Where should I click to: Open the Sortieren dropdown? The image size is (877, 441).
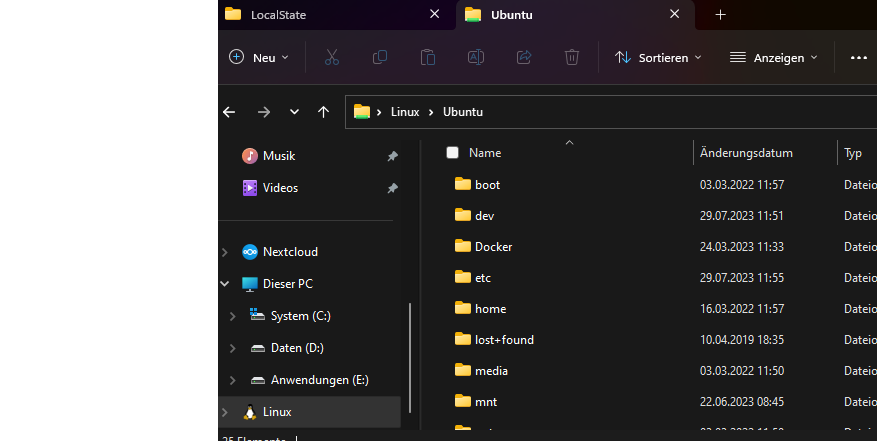pyautogui.click(x=658, y=58)
